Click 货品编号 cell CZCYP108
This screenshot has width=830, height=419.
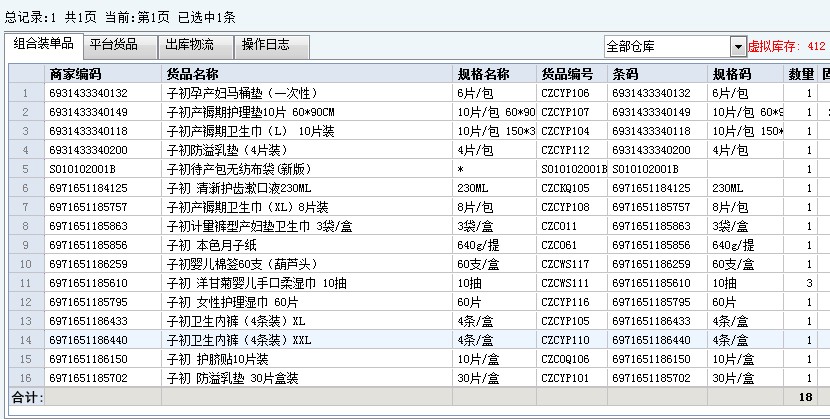tap(572, 207)
